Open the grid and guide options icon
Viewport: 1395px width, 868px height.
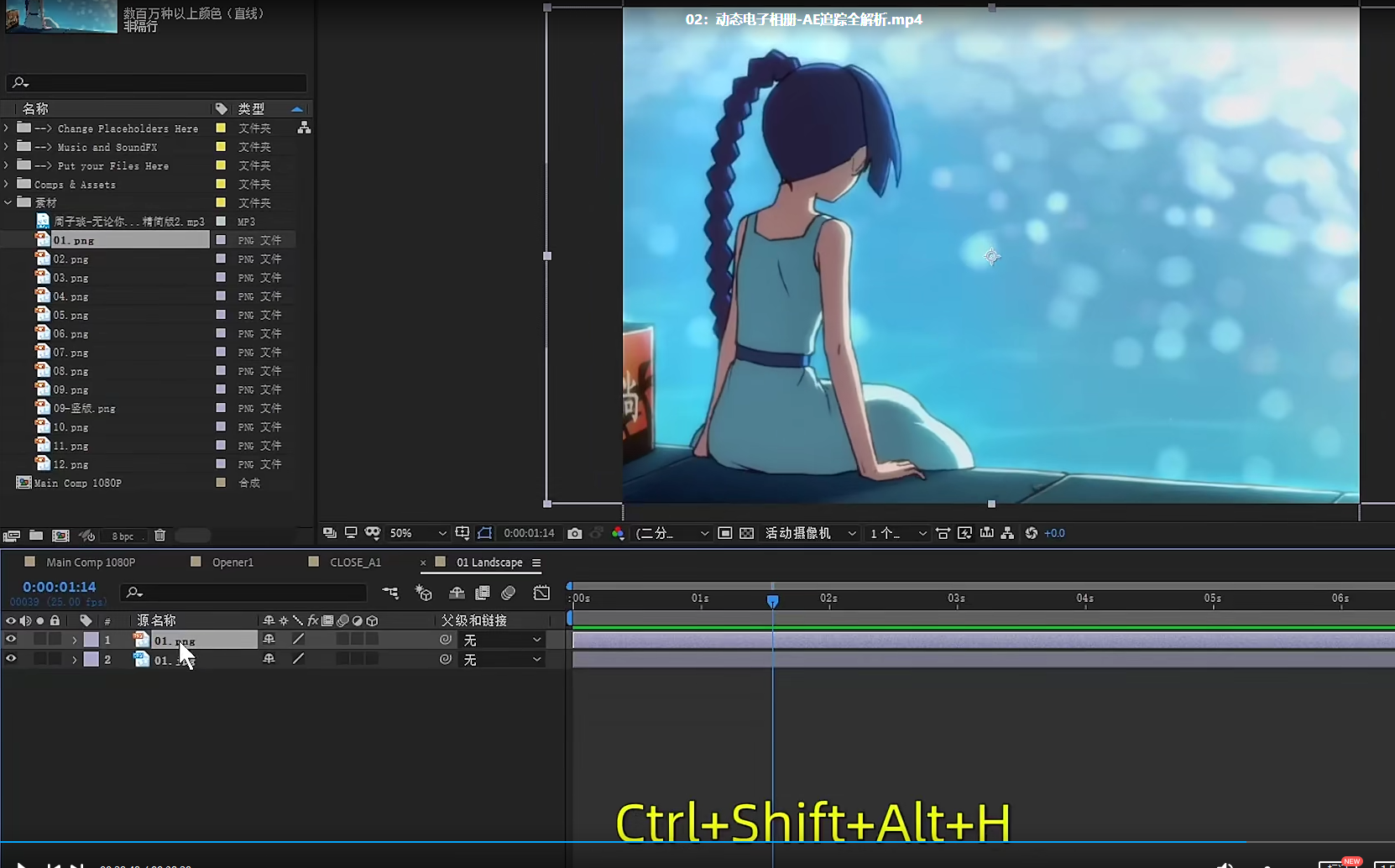click(x=462, y=533)
